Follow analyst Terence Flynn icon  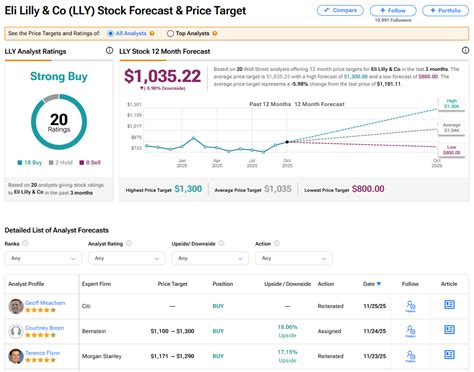coord(411,356)
